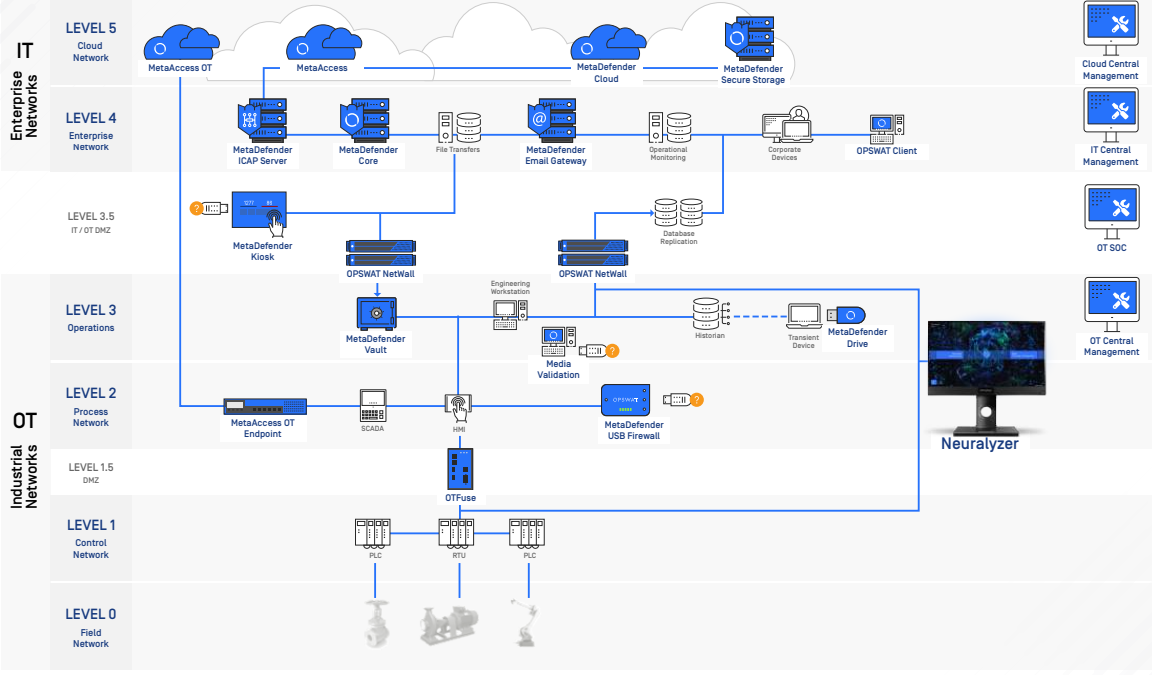Screen dimensions: 1152x675
Task: Select the valve icon in Field Network
Action: pyautogui.click(x=377, y=624)
